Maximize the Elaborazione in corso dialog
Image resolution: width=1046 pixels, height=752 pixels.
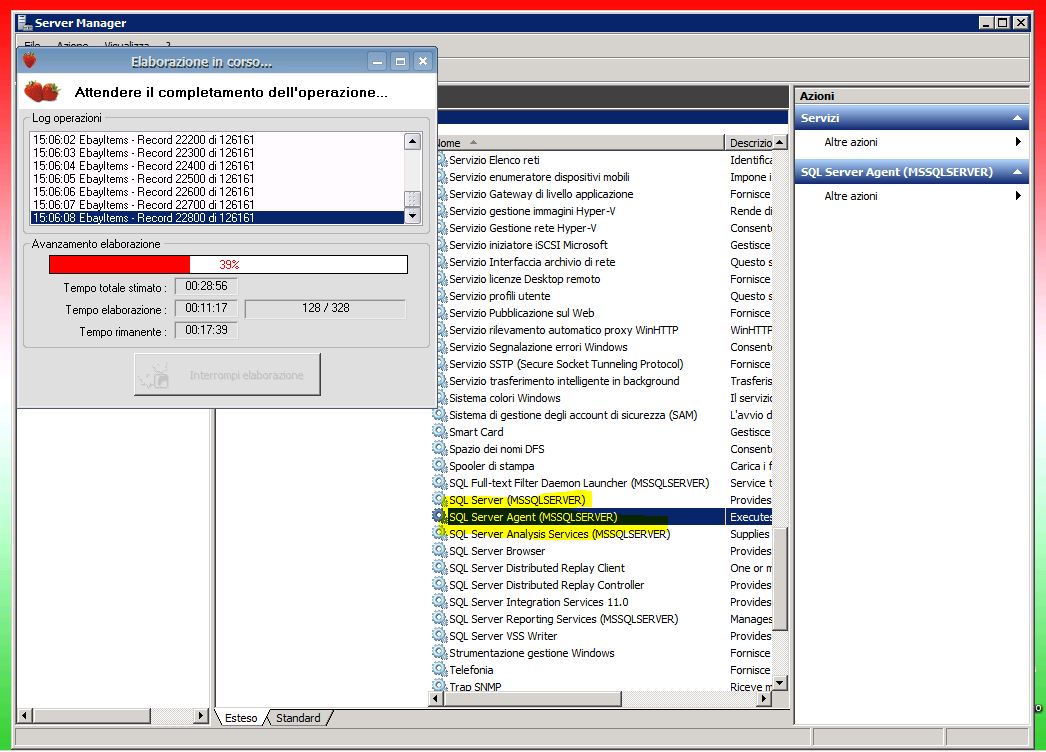point(400,62)
